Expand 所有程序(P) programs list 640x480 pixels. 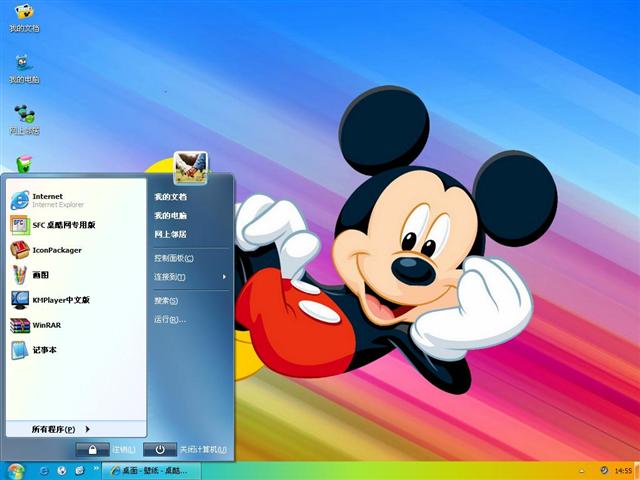[x=60, y=429]
